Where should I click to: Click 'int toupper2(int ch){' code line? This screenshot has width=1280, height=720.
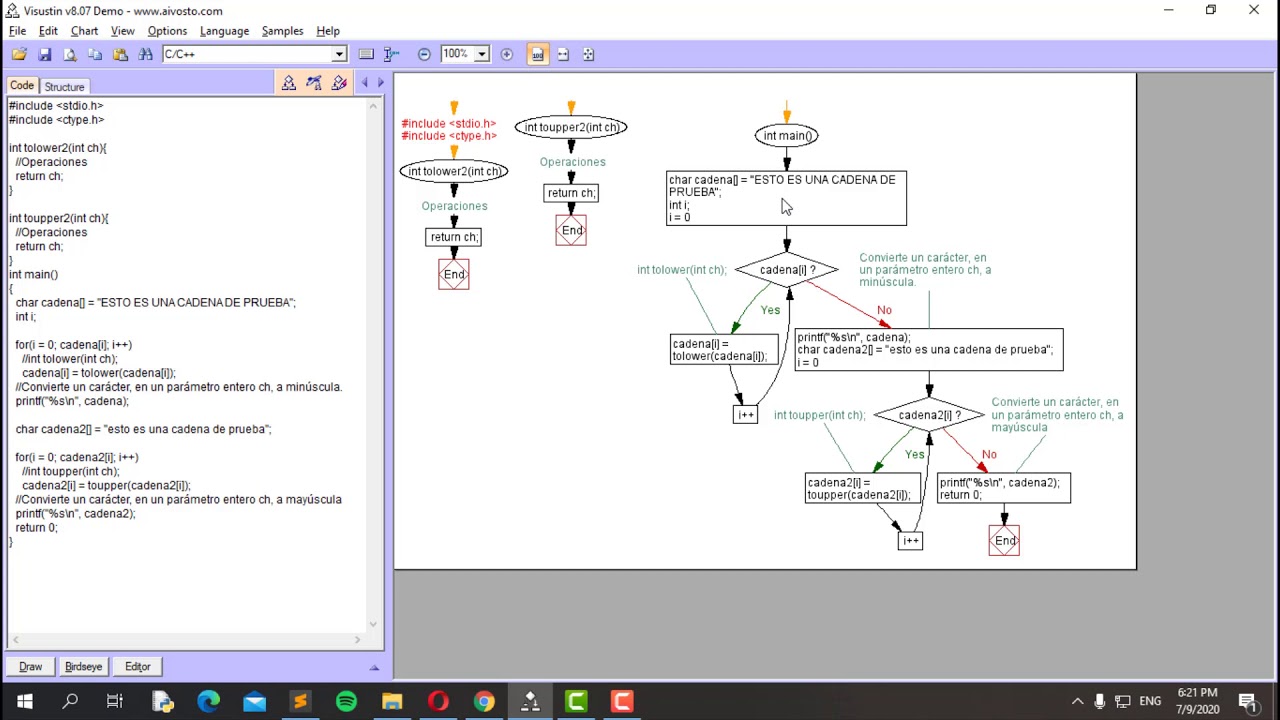tap(59, 218)
